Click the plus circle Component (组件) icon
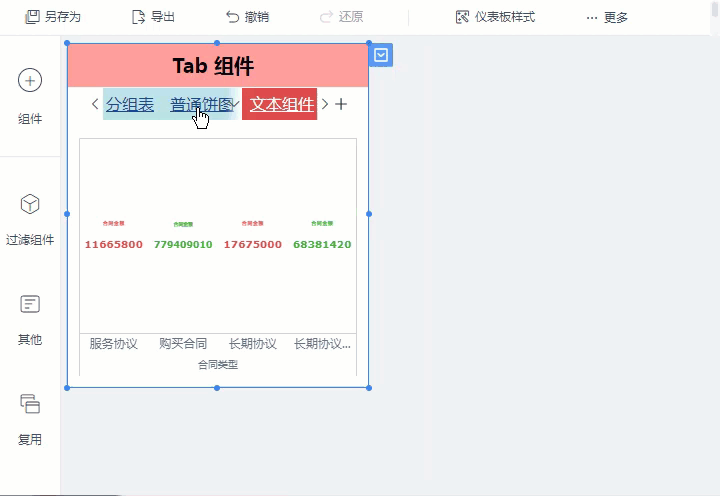The image size is (720, 496). pos(30,80)
